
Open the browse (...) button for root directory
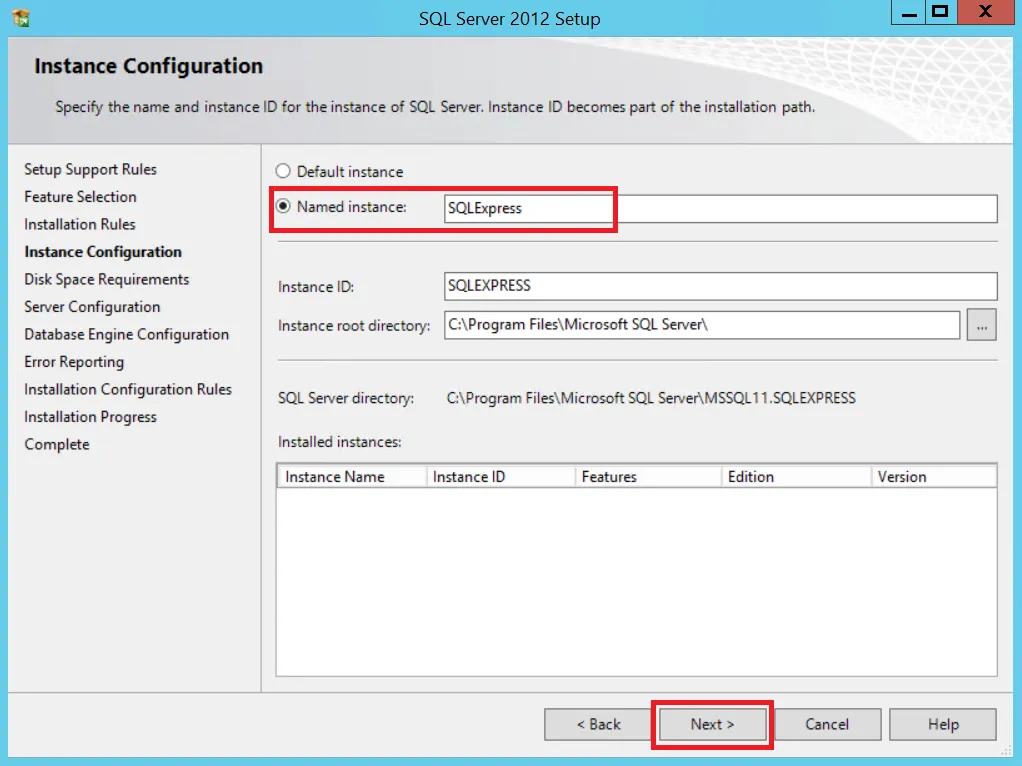coord(982,325)
